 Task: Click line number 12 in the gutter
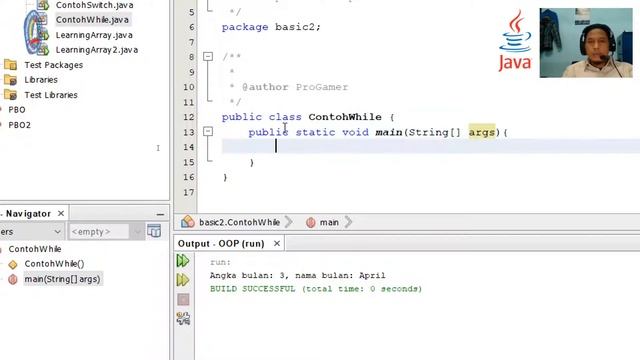click(189, 117)
